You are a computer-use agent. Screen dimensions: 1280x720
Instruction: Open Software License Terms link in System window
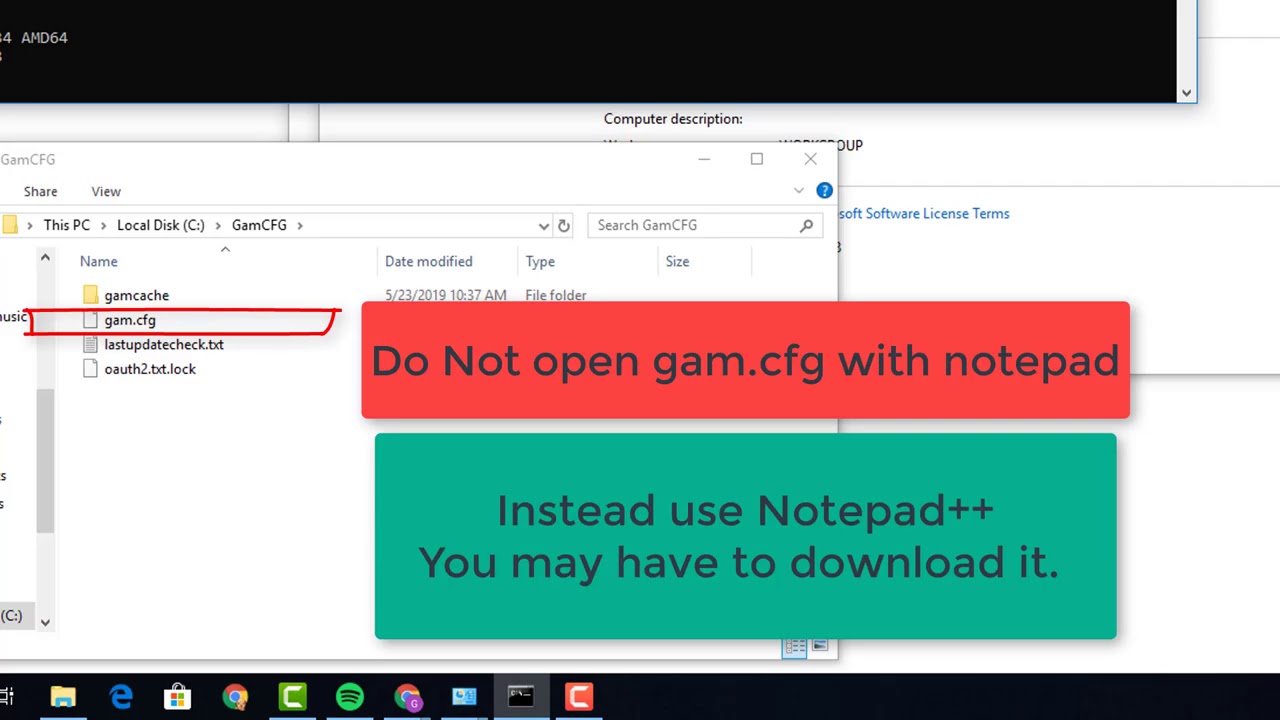(923, 214)
